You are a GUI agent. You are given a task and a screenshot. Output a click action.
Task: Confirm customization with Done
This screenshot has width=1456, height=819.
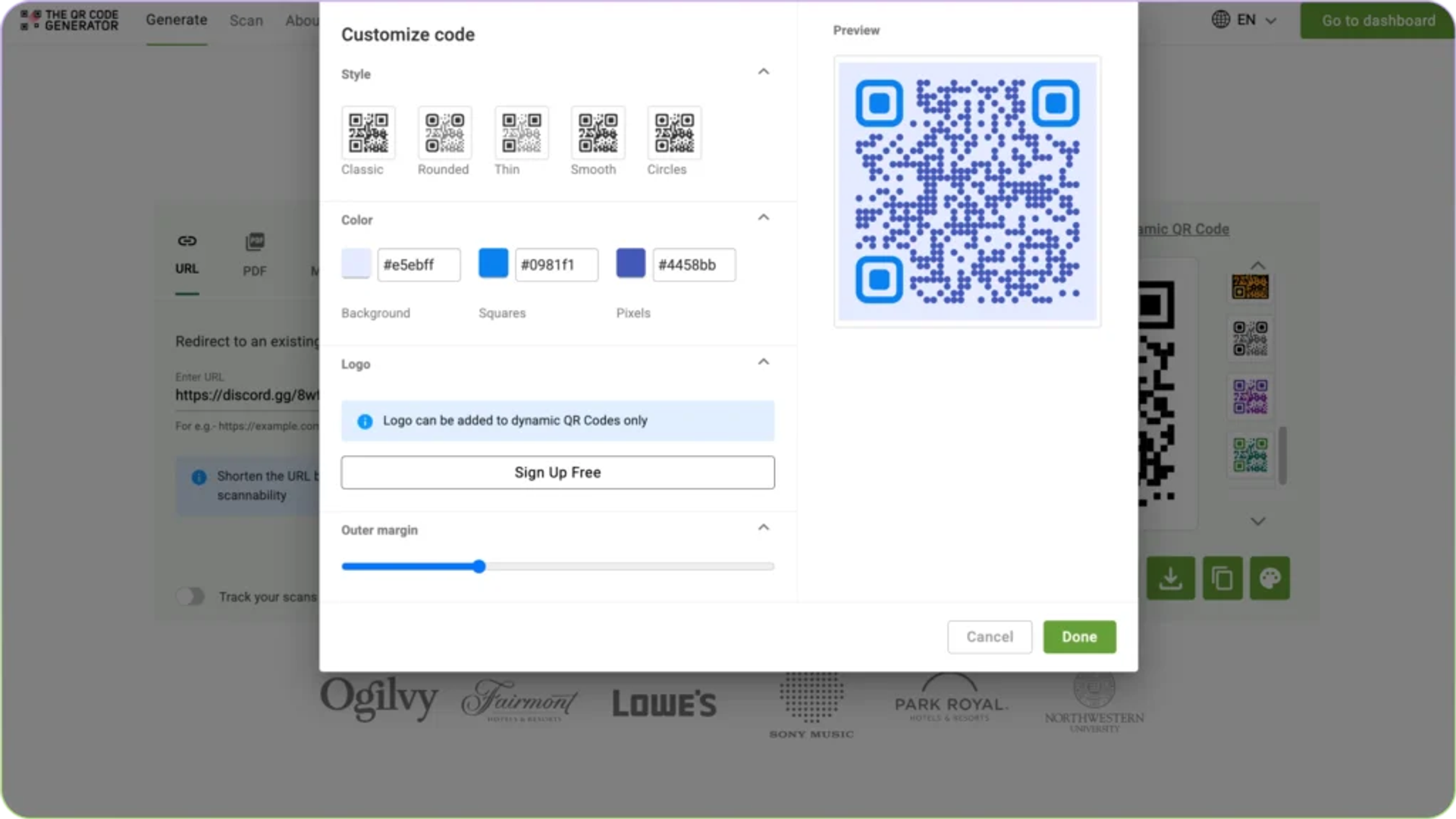1079,637
